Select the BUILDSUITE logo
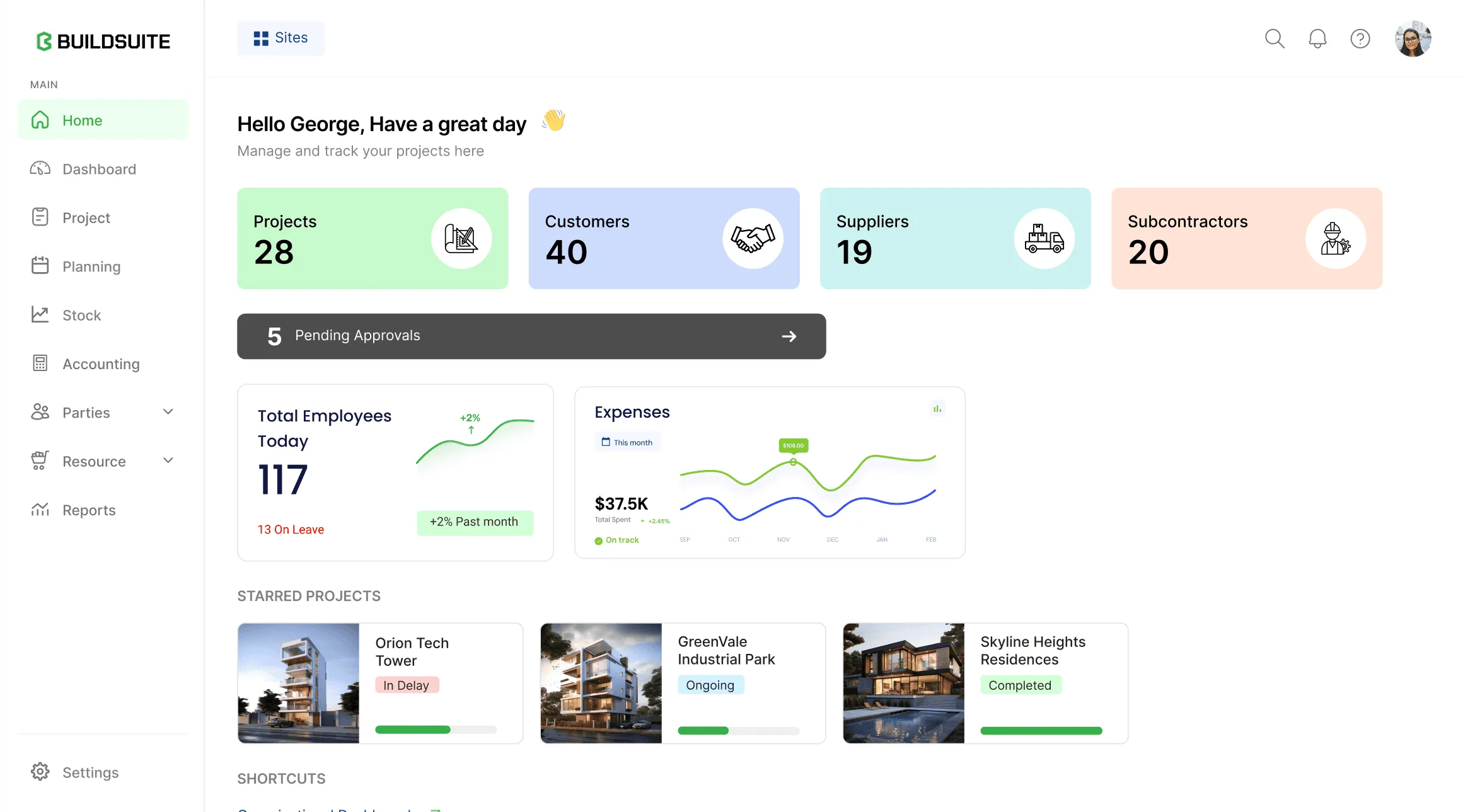 pos(103,41)
